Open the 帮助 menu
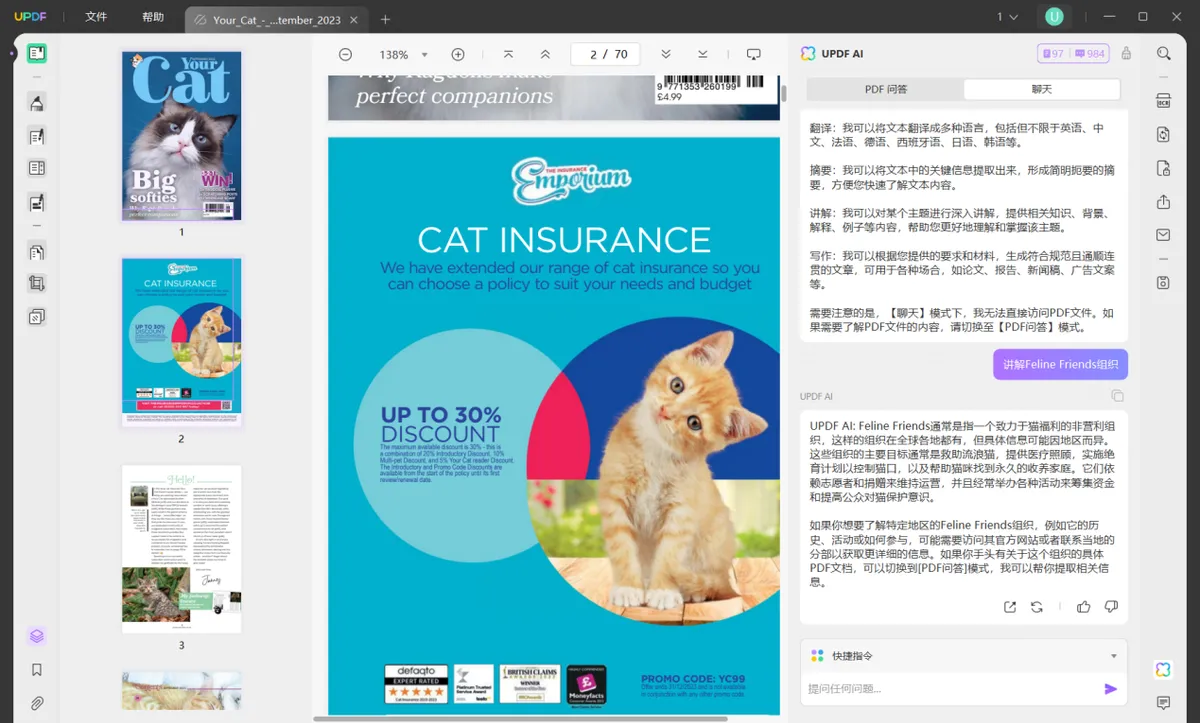This screenshot has height=723, width=1200. (x=153, y=17)
